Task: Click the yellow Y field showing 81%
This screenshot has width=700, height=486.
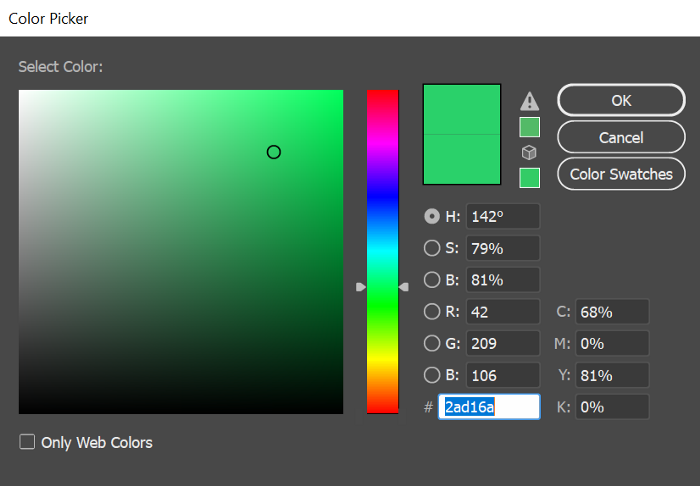Action: 612,375
